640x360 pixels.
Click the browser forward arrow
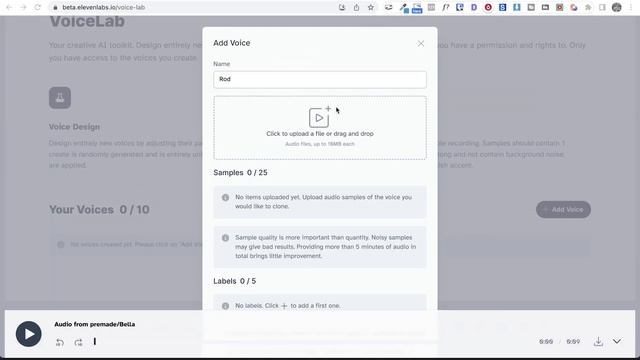click(x=23, y=7)
